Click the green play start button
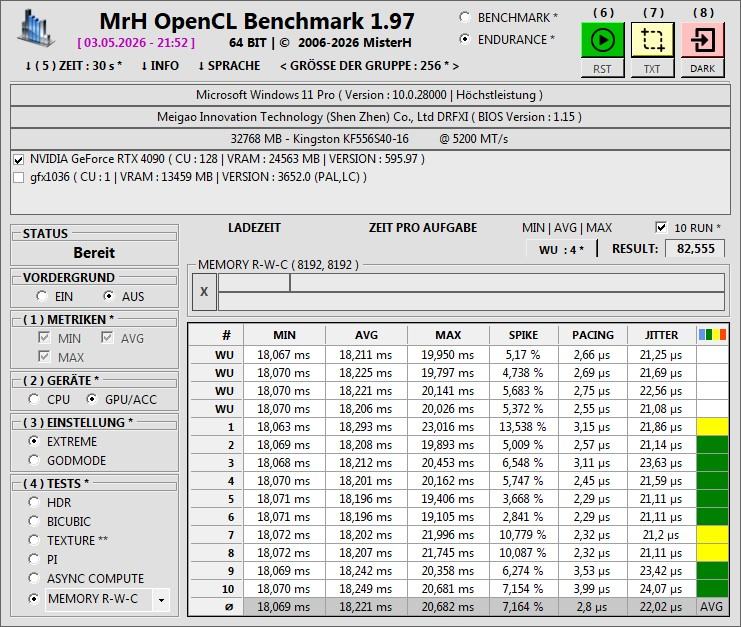 click(603, 40)
